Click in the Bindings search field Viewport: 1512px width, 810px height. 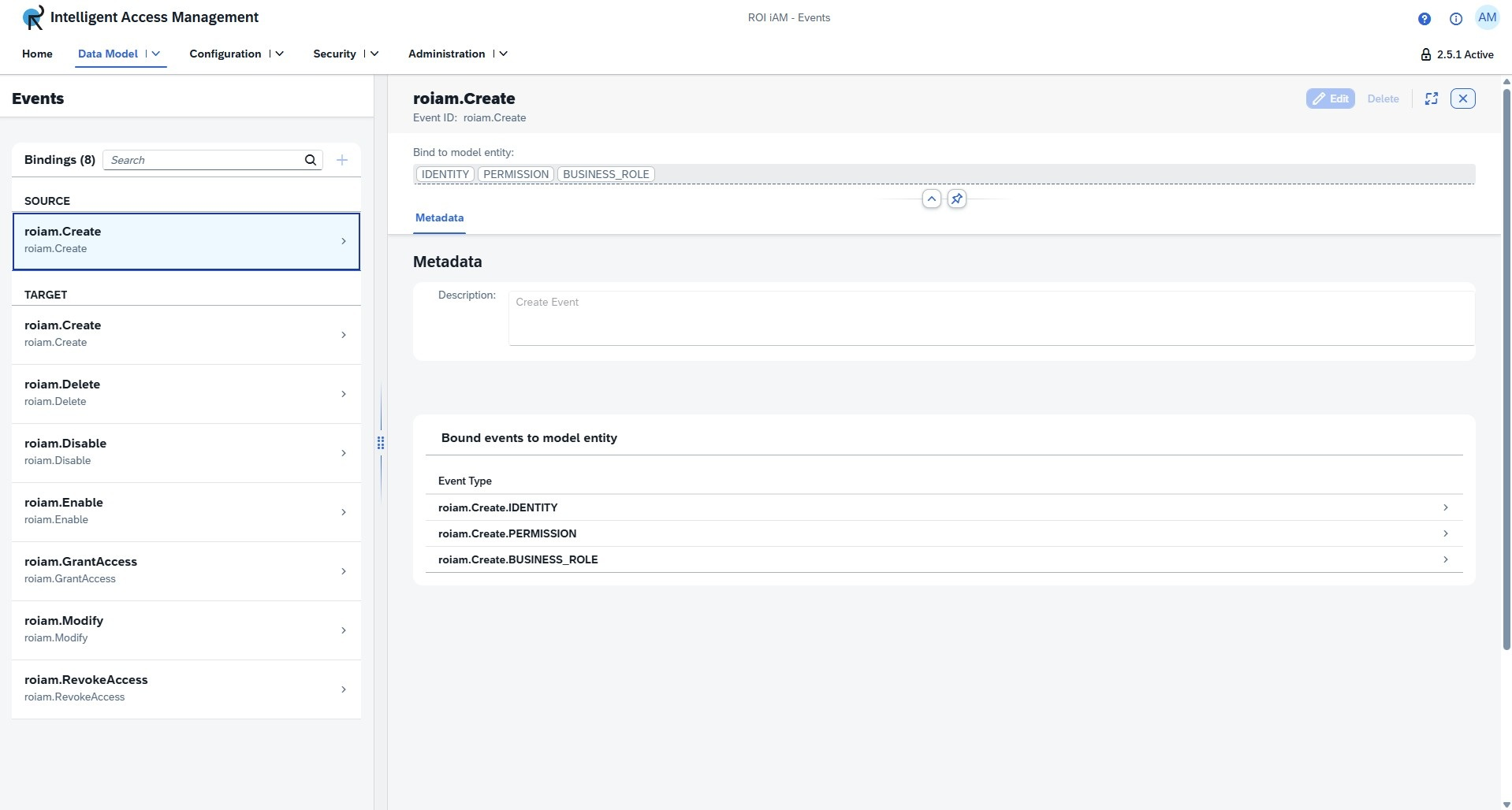pyautogui.click(x=205, y=160)
